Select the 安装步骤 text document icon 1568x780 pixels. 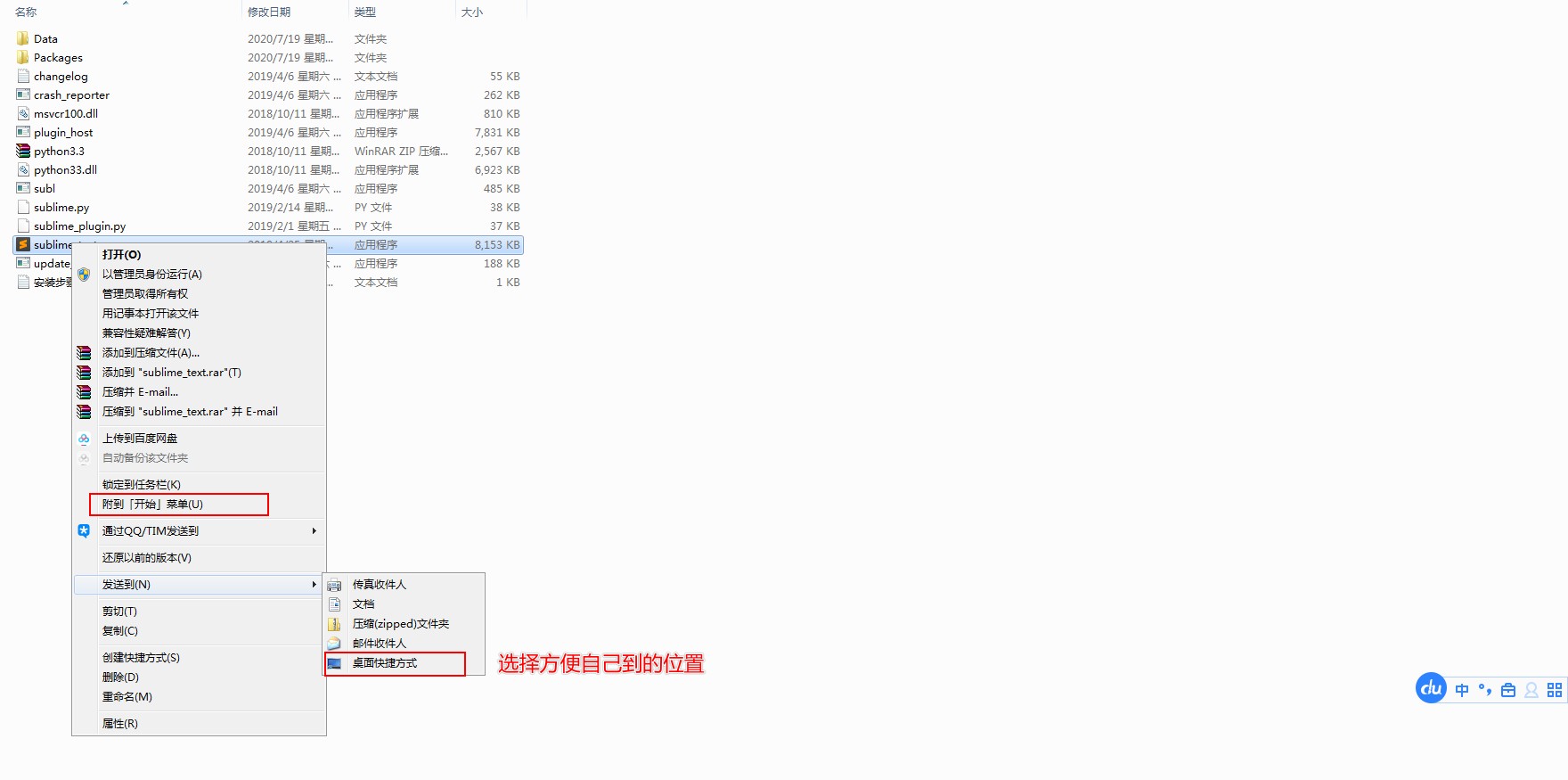coord(23,282)
